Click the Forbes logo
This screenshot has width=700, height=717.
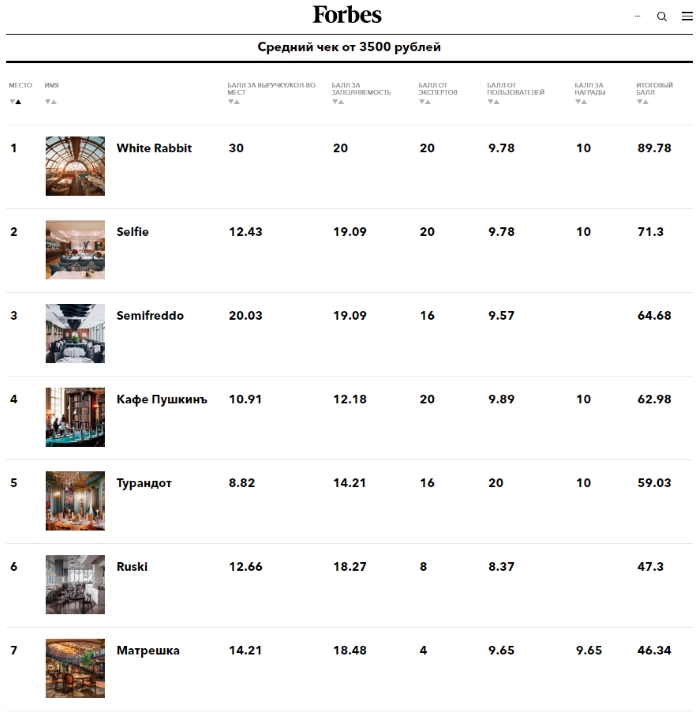(x=347, y=15)
